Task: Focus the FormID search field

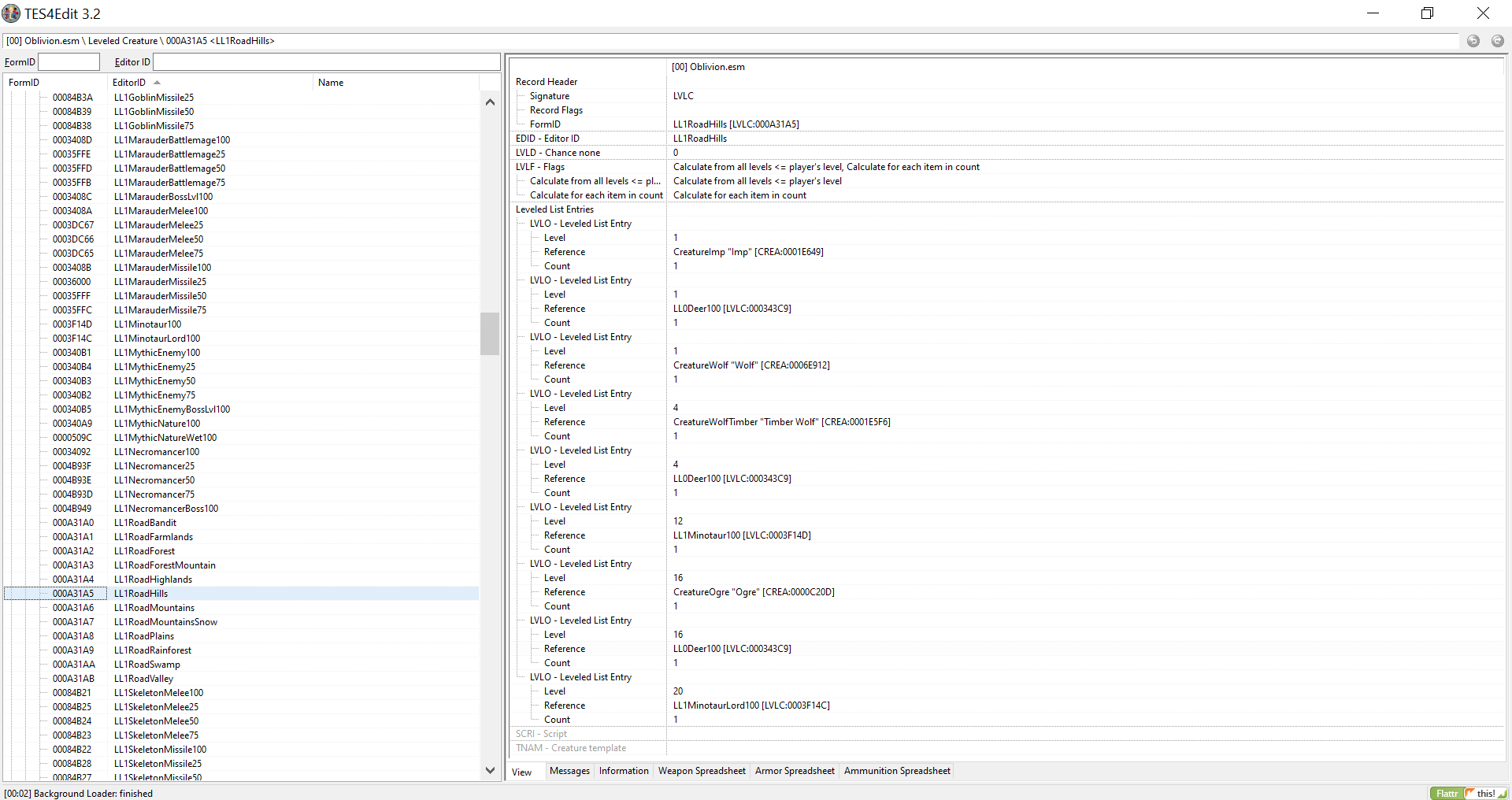Action: 69,62
